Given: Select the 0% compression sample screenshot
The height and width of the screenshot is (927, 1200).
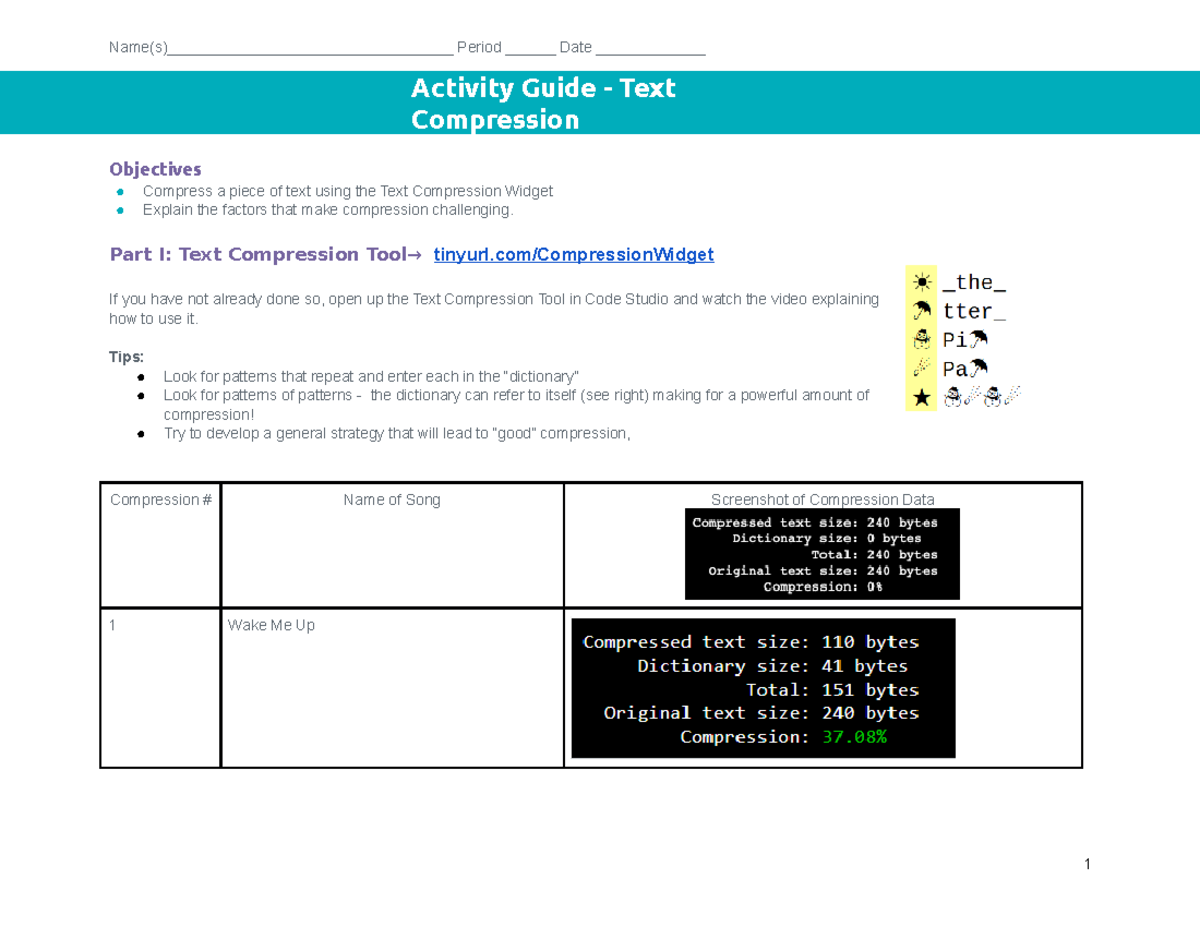Looking at the screenshot, I should 822,555.
